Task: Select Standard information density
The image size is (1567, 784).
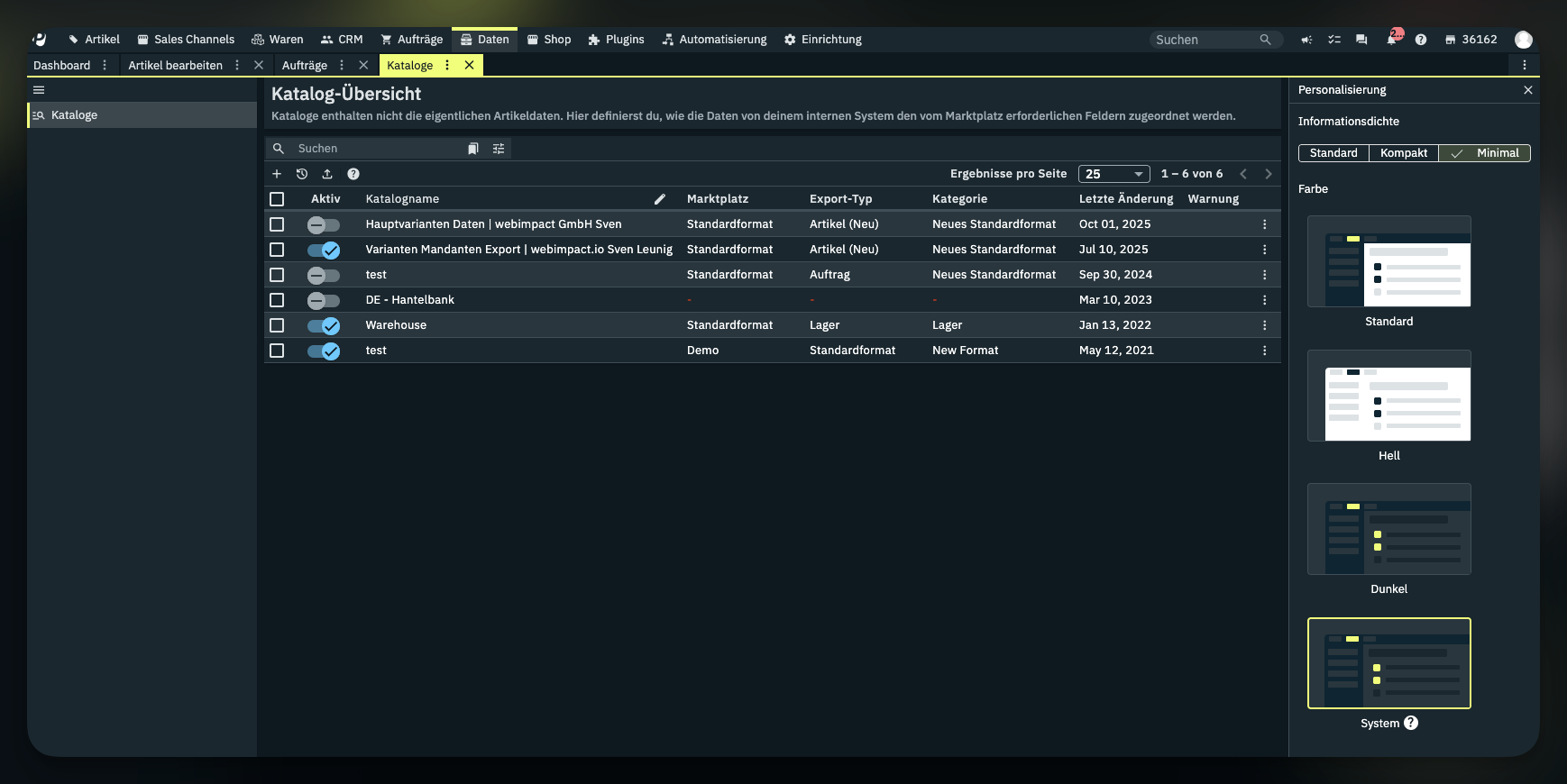Action: click(1333, 153)
